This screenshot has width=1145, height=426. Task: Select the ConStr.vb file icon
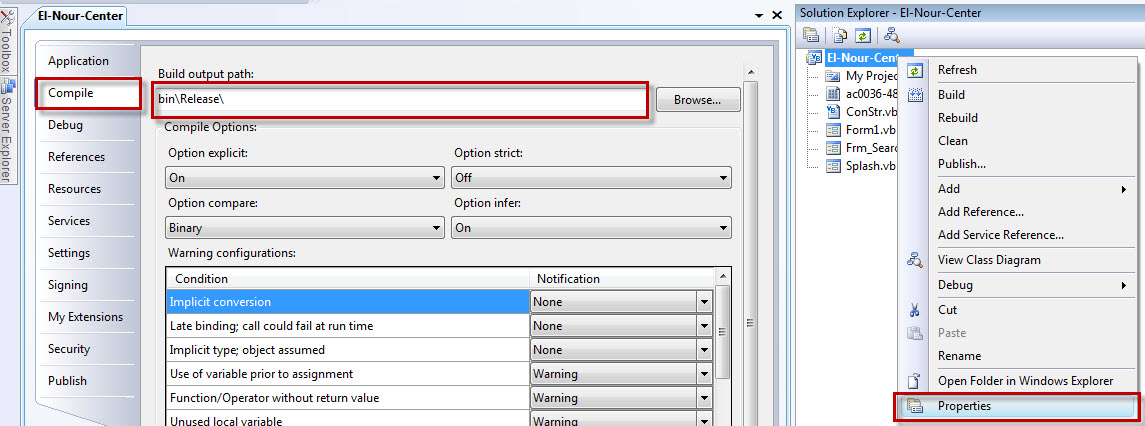pyautogui.click(x=833, y=112)
